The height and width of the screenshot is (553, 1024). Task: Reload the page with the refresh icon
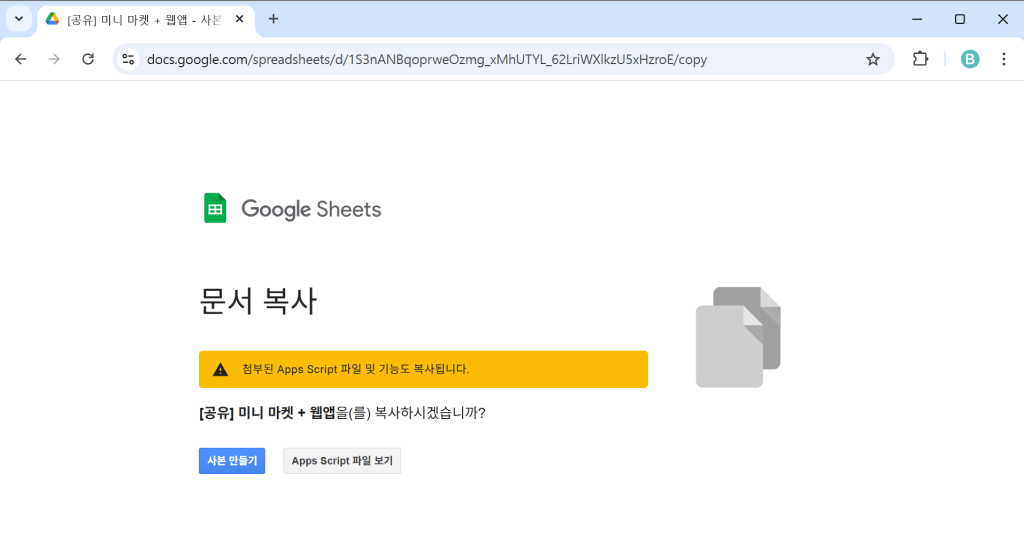tap(88, 59)
